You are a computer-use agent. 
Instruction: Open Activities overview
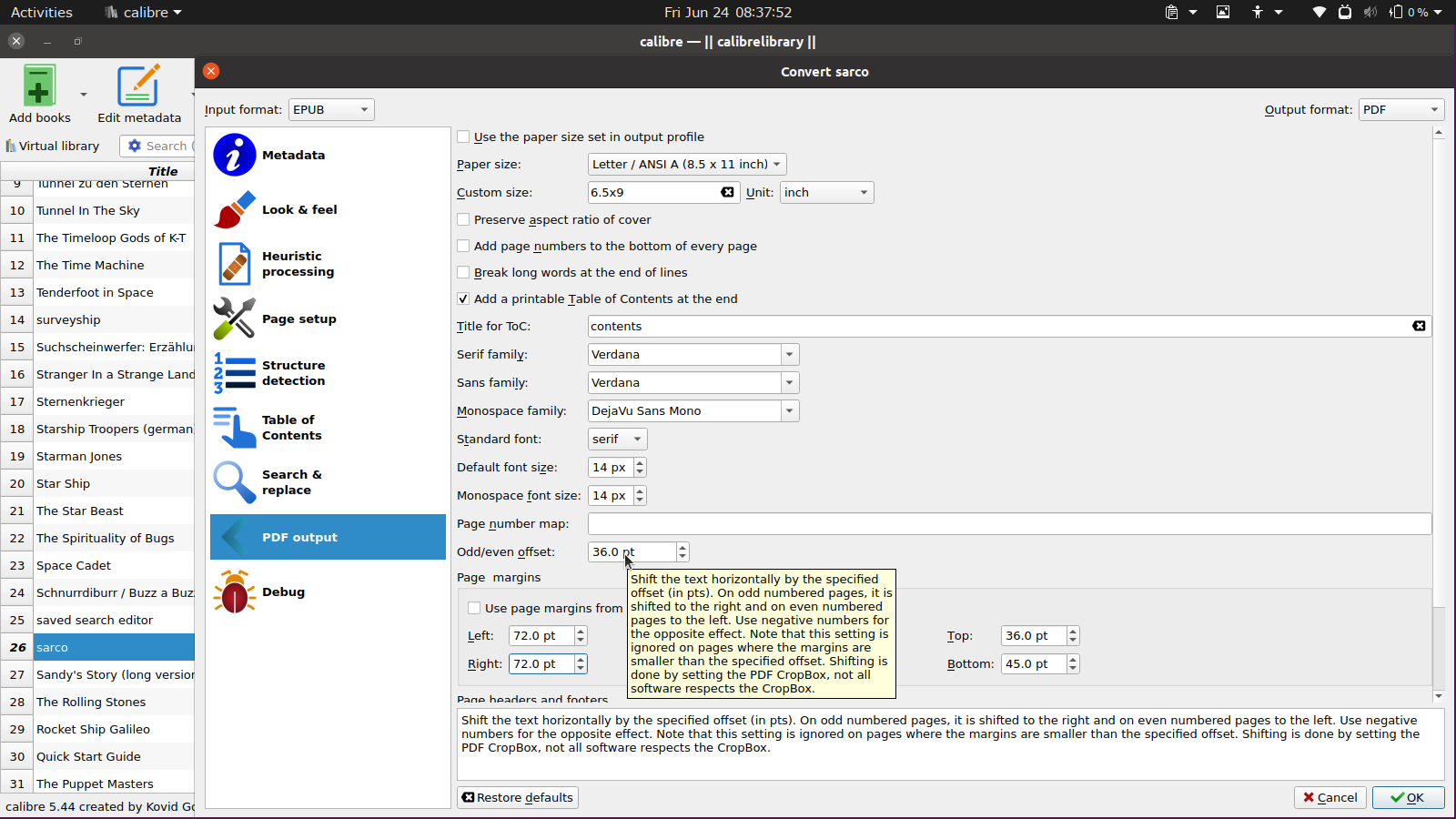coord(42,12)
